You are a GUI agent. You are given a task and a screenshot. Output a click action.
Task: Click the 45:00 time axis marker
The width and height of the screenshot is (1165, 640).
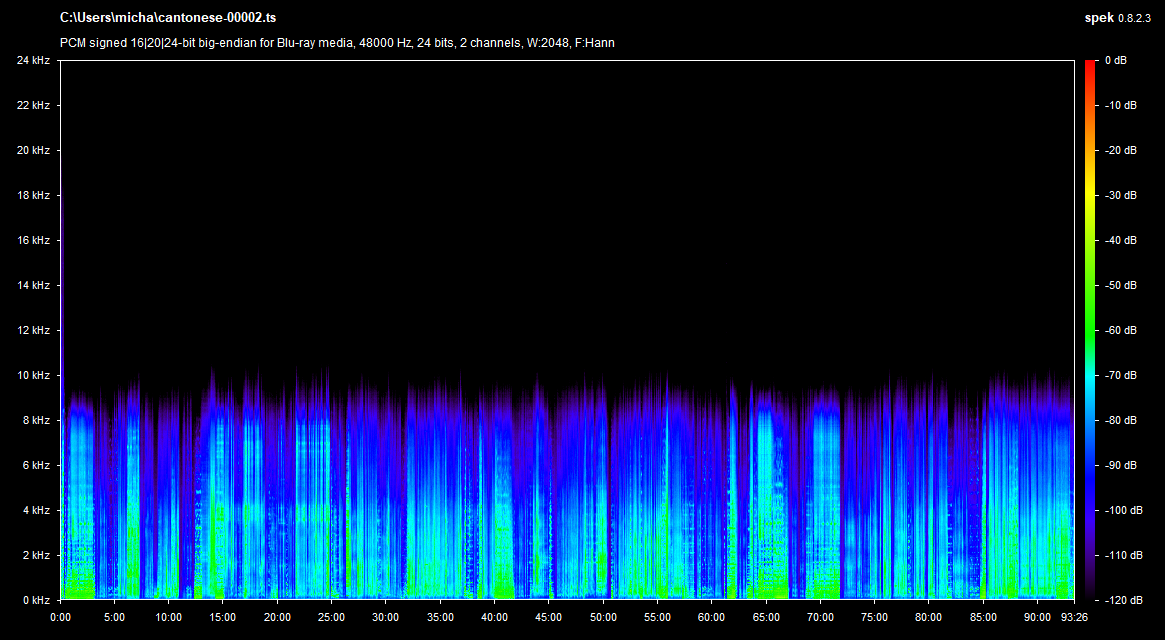point(549,617)
